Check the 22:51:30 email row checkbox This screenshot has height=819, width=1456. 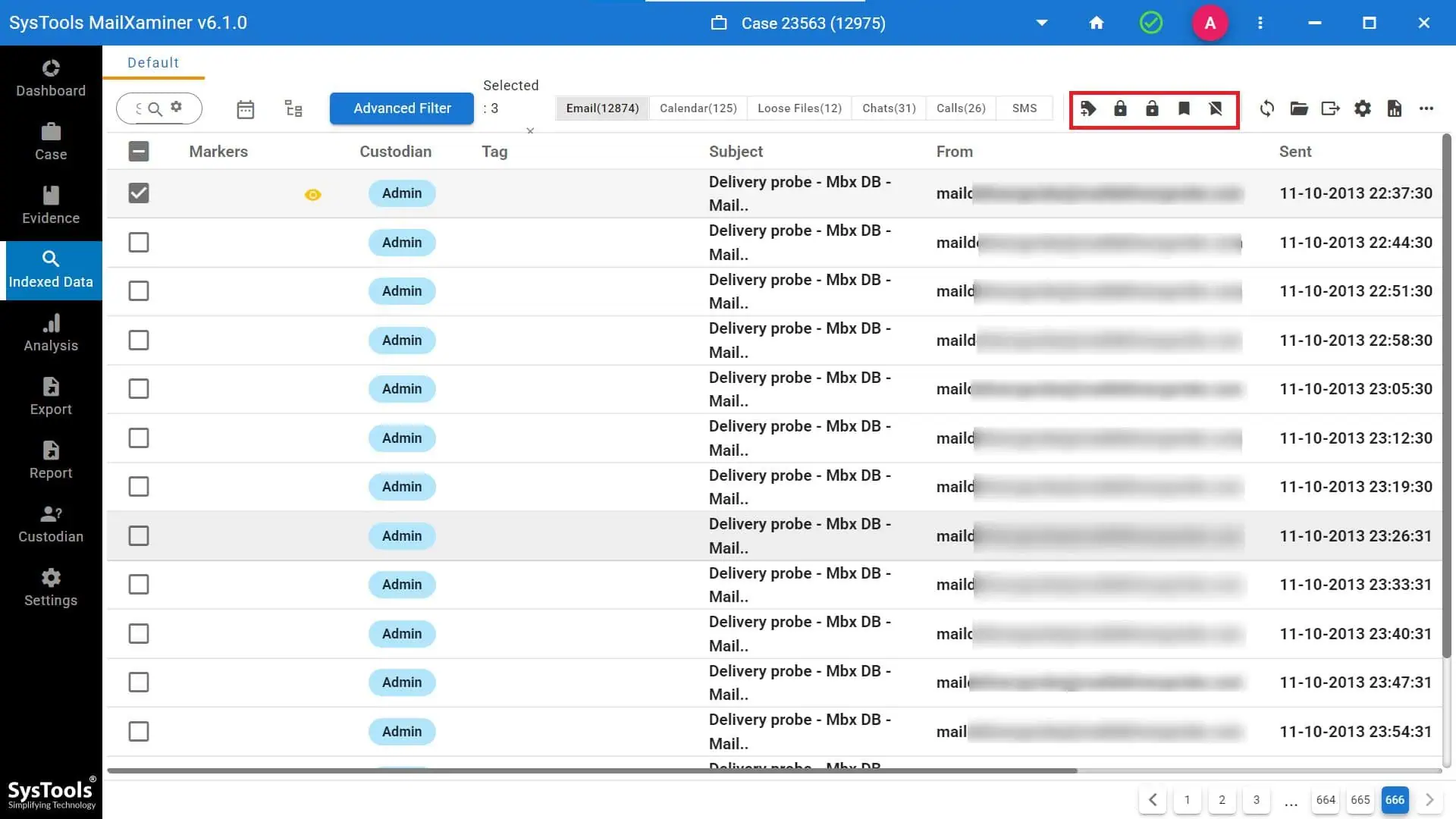[x=139, y=290]
